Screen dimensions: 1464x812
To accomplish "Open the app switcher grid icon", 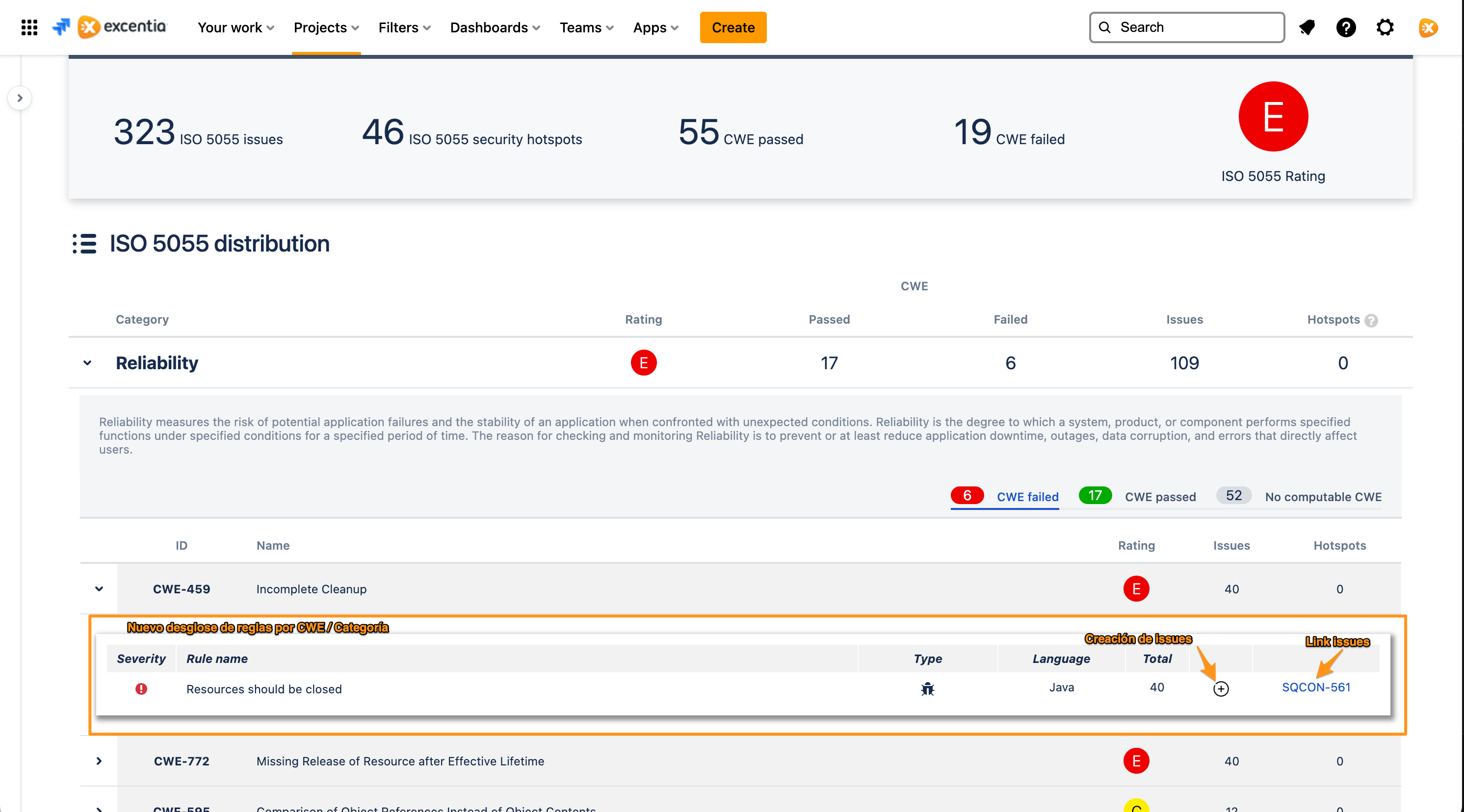I will 29,27.
